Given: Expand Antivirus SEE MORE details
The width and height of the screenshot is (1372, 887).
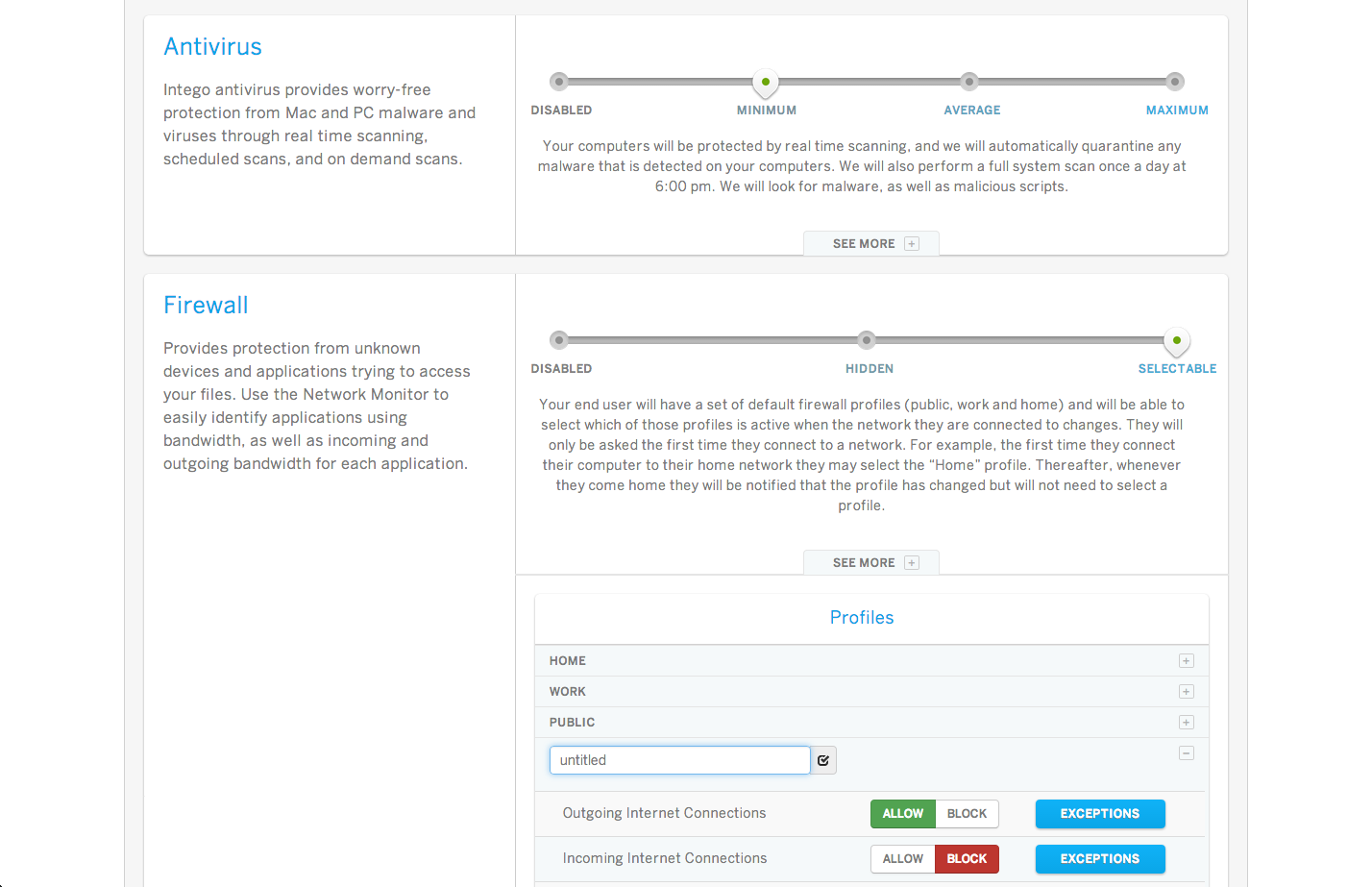Looking at the screenshot, I should click(871, 244).
